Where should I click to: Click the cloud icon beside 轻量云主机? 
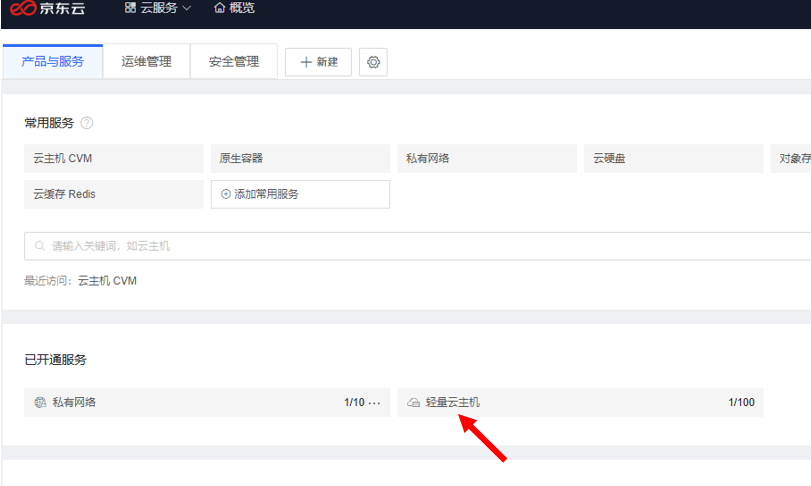point(413,402)
